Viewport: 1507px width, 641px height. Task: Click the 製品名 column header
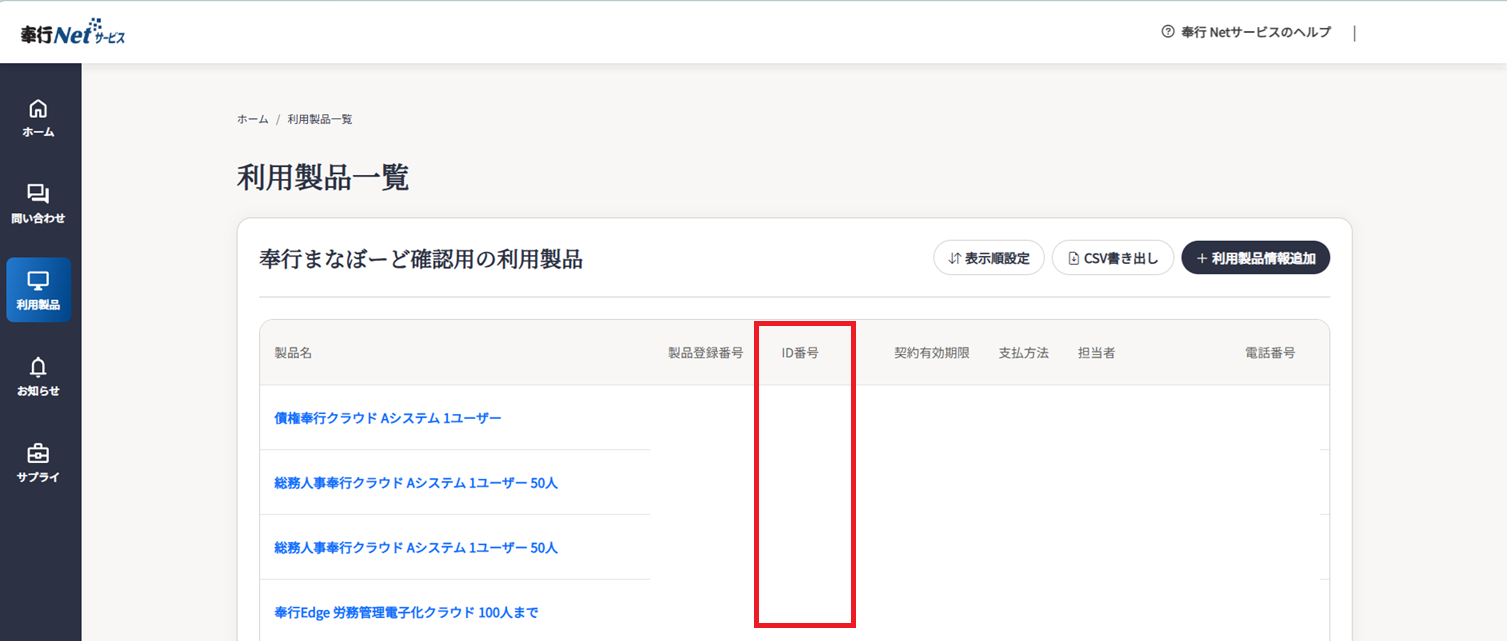[293, 353]
